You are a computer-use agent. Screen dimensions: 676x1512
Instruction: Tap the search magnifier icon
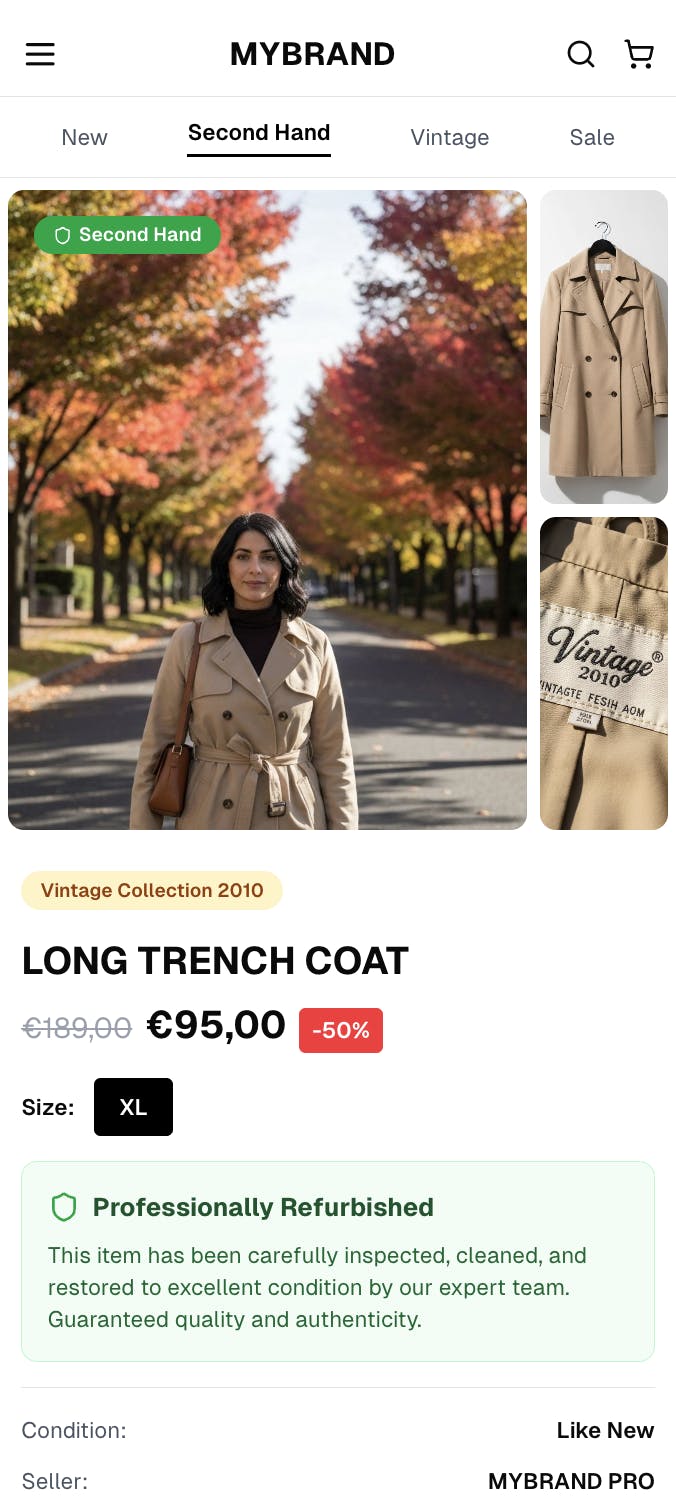581,54
